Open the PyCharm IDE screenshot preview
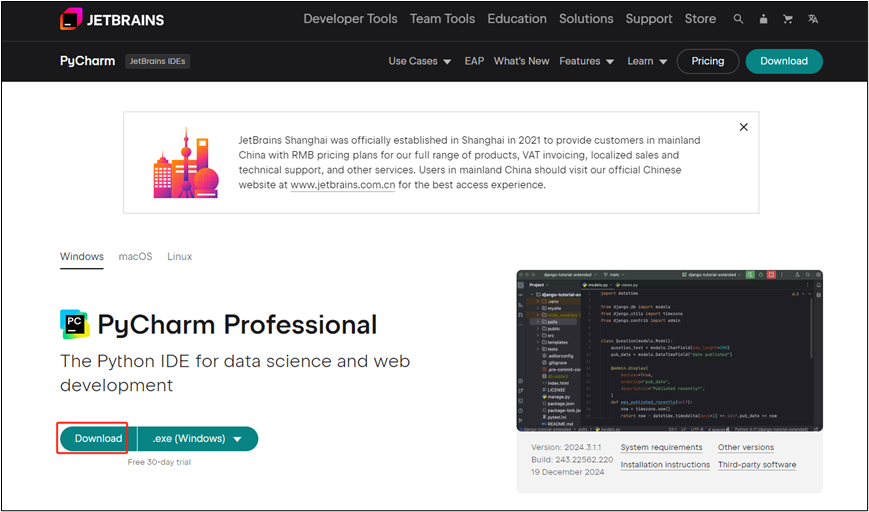This screenshot has width=869, height=512. click(669, 351)
